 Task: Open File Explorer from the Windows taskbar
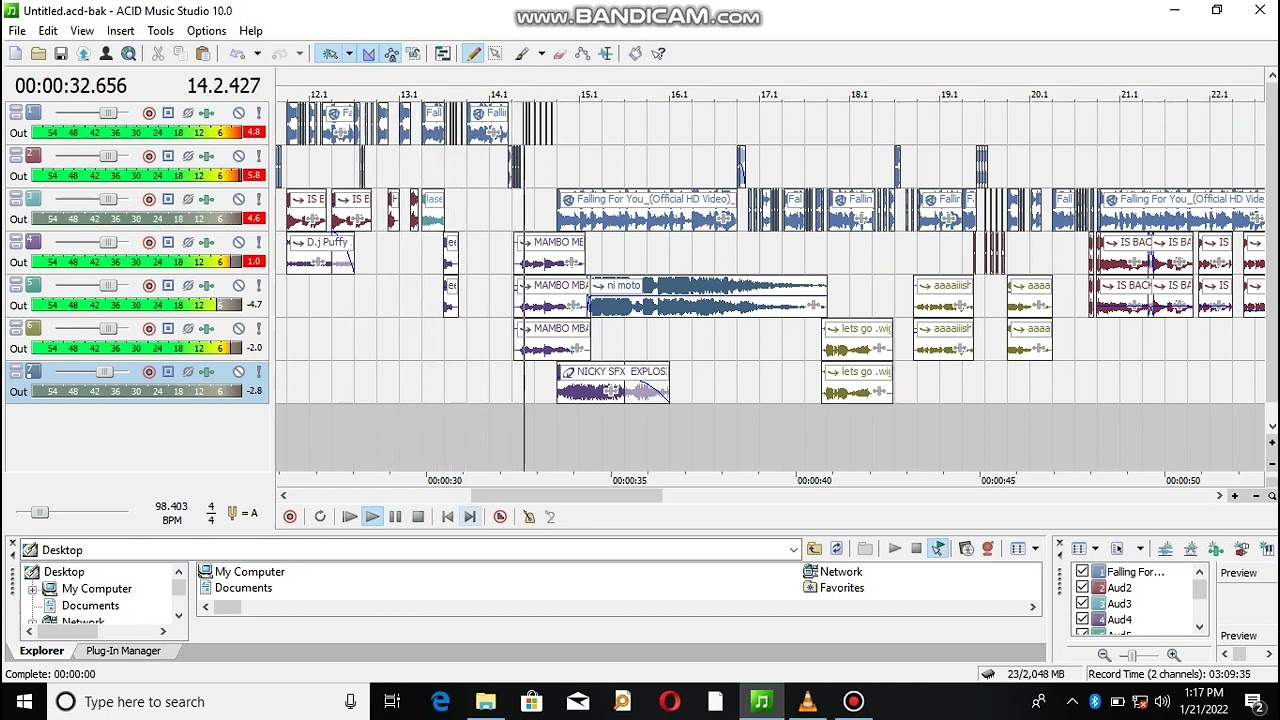485,702
